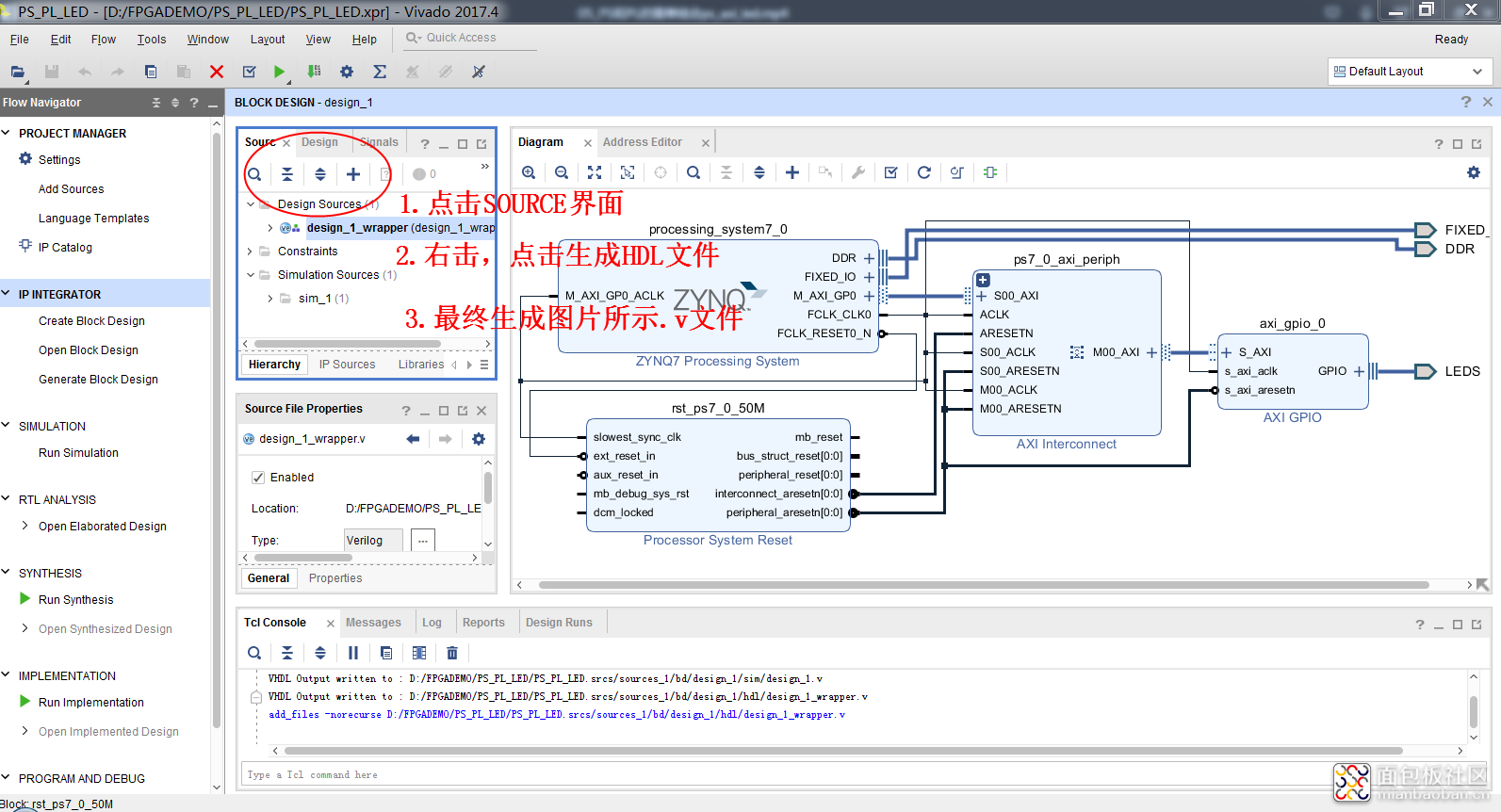1501x812 pixels.
Task: Click the Select Area diagram icon
Action: [x=628, y=172]
